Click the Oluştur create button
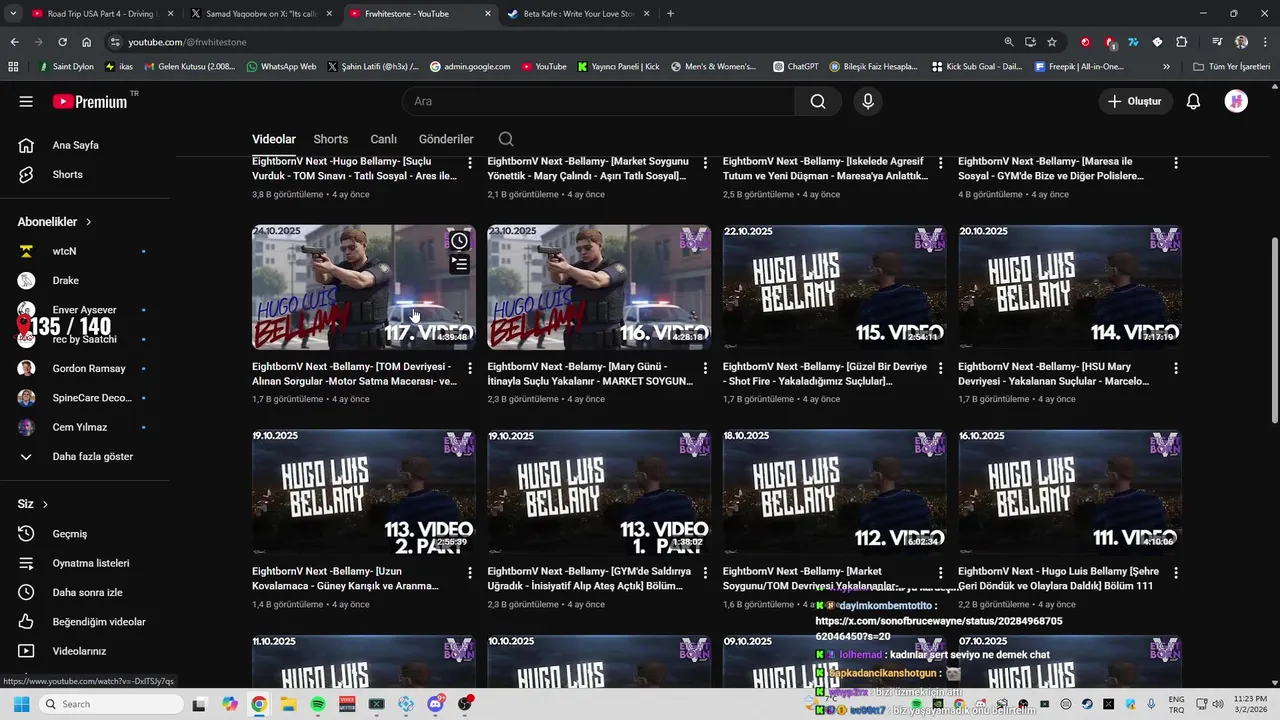The height and width of the screenshot is (720, 1280). pyautogui.click(x=1135, y=101)
